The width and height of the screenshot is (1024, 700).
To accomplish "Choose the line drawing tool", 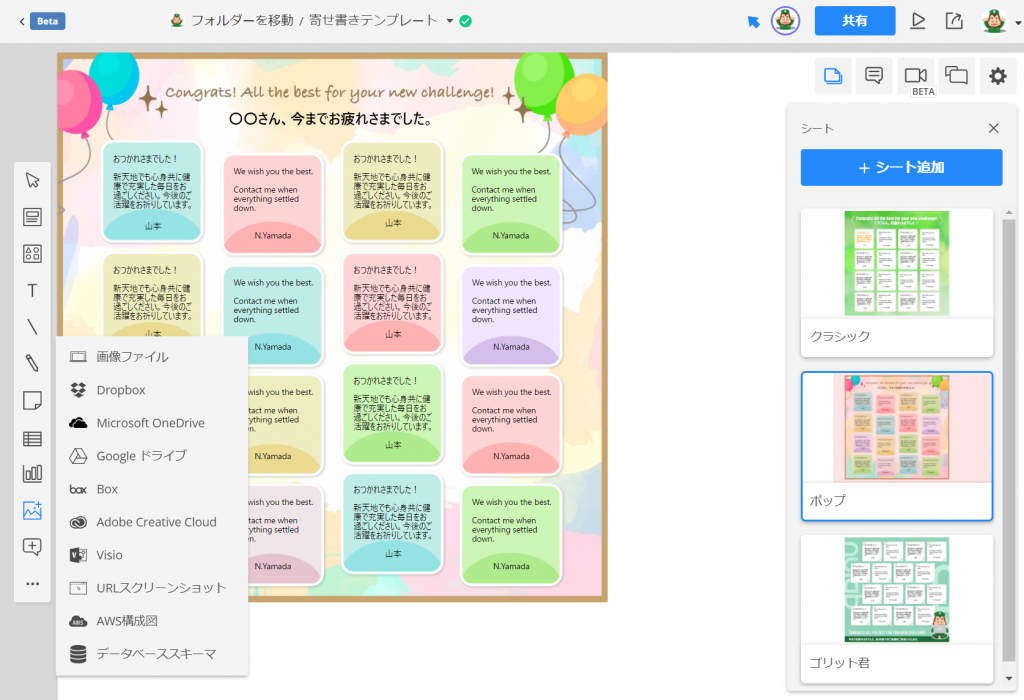I will (32, 327).
